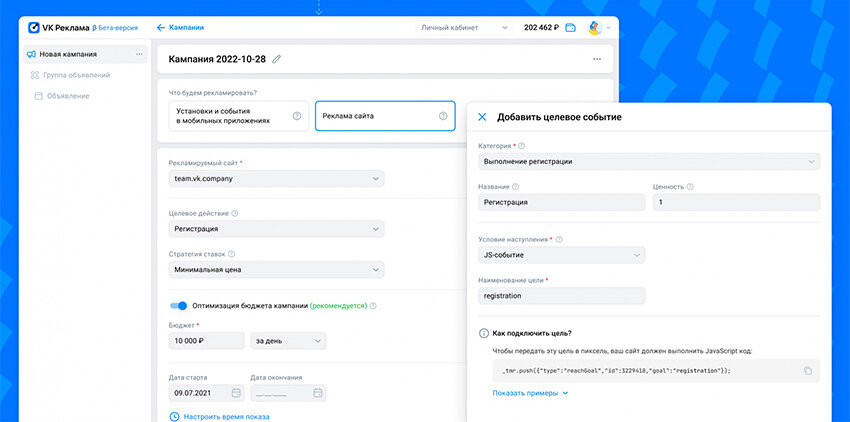850x422 pixels.
Task: Choose the Реклама сайта option
Action: 385,116
